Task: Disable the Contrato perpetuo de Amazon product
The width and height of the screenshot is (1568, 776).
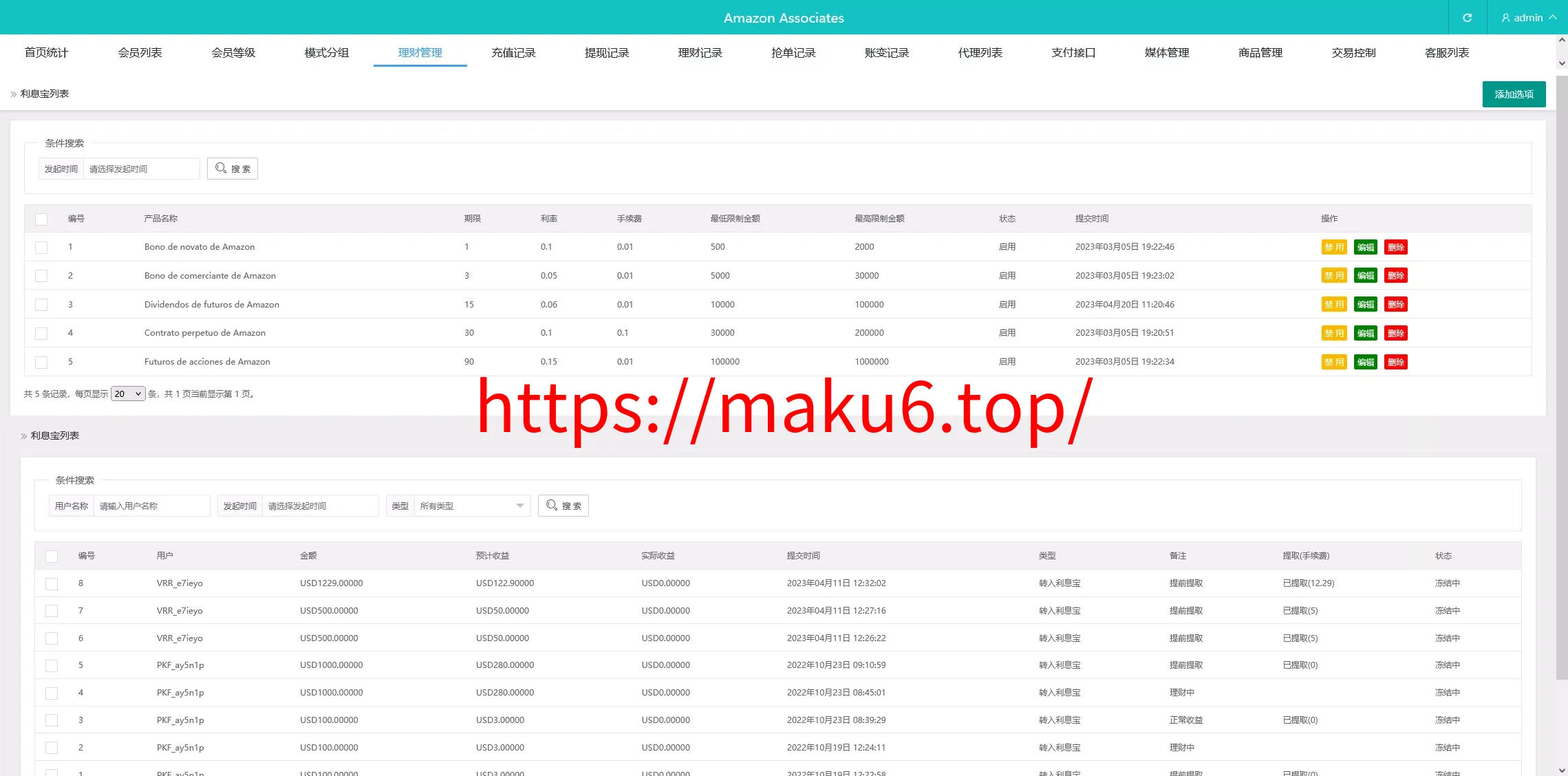Action: 1334,333
